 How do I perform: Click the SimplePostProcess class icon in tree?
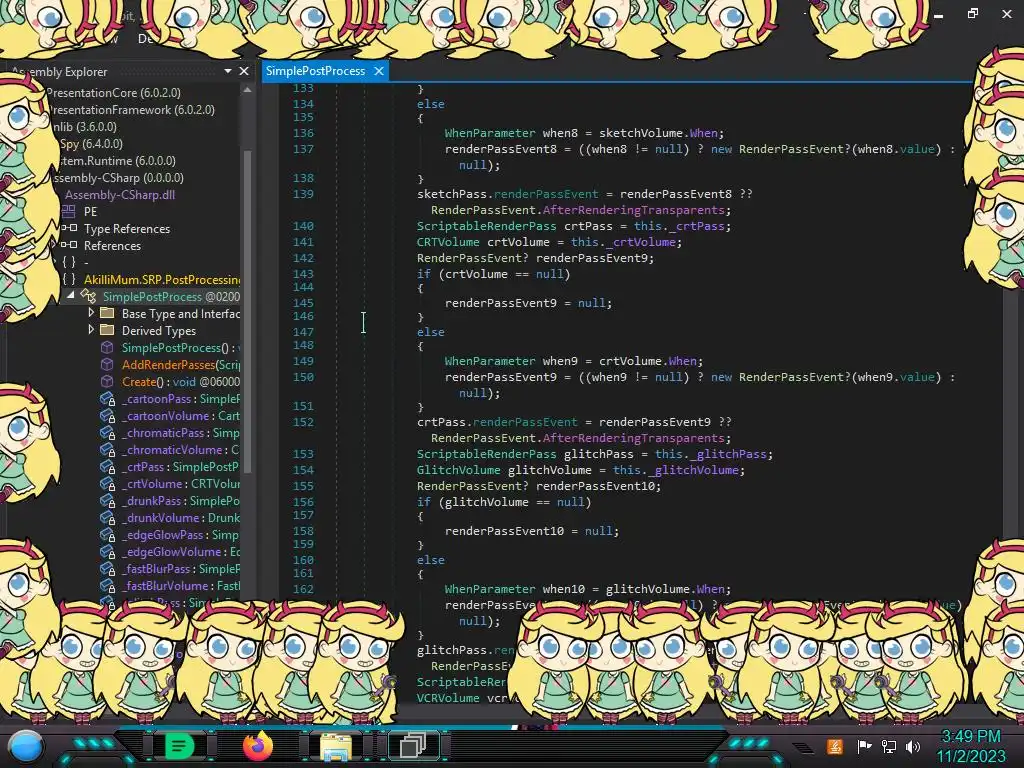click(88, 296)
